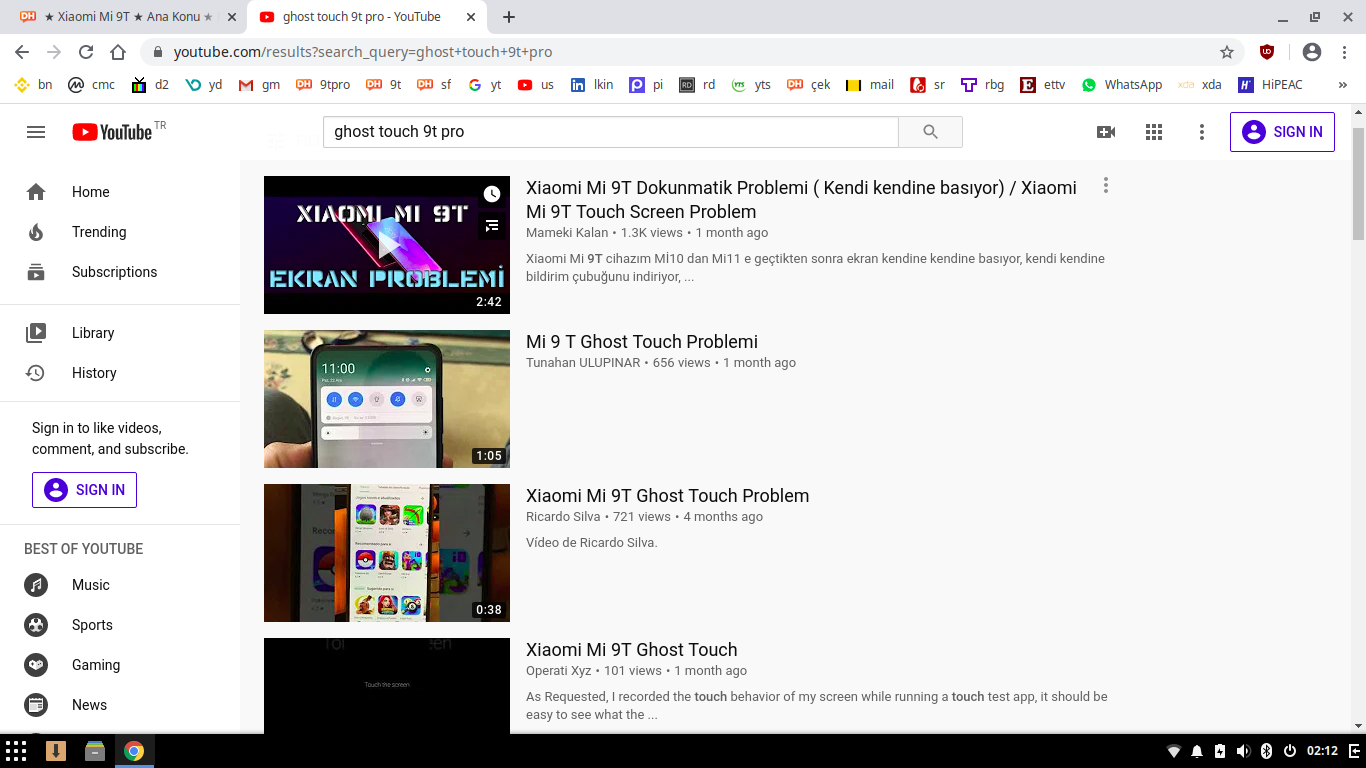Open a new browser tab
The image size is (1366, 768).
(x=509, y=17)
